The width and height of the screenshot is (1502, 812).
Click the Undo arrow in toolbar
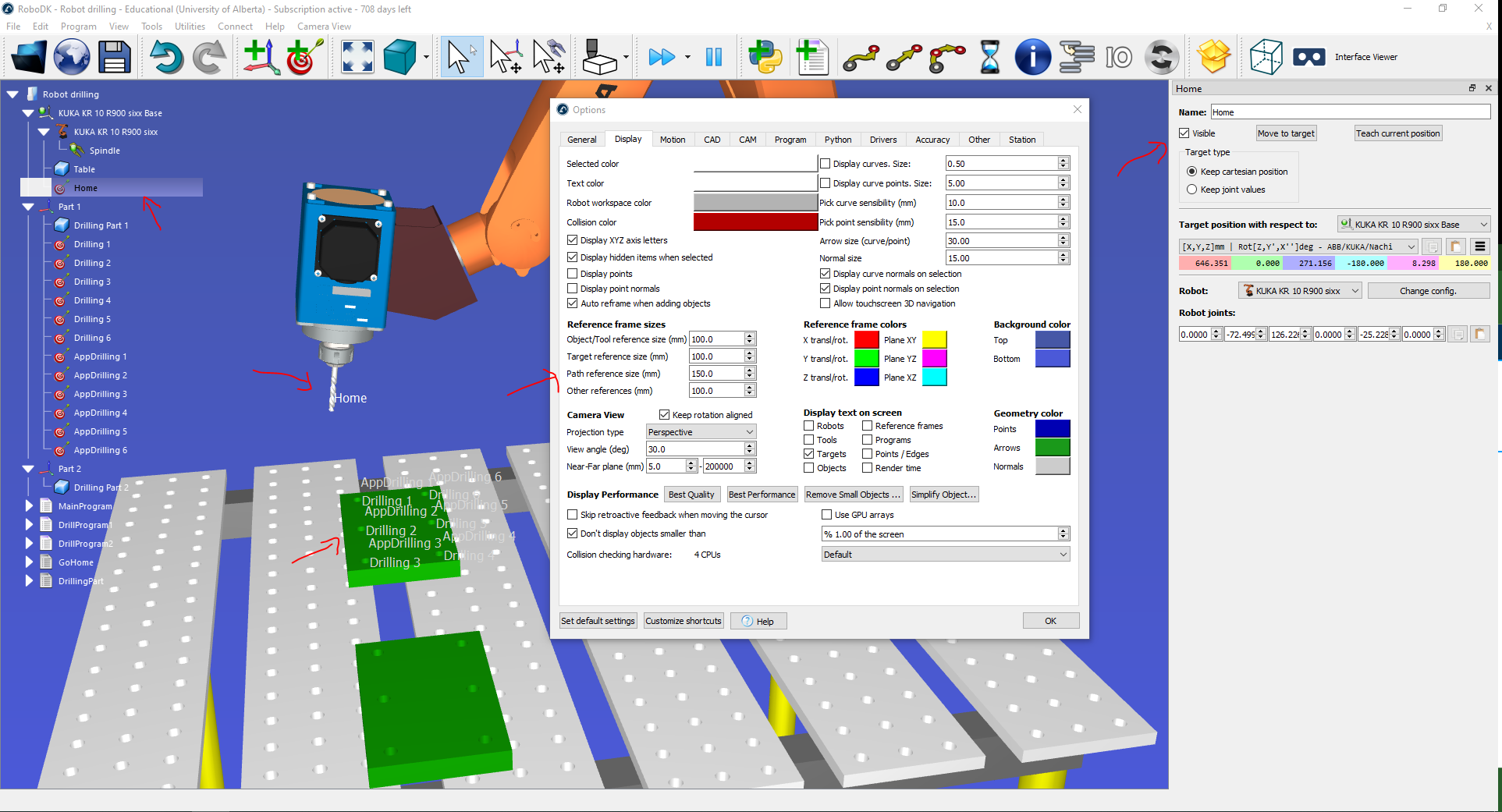pos(165,57)
